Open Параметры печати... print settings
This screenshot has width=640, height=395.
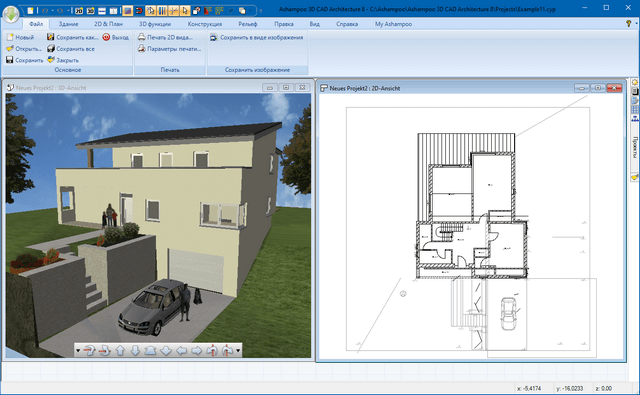click(x=169, y=49)
